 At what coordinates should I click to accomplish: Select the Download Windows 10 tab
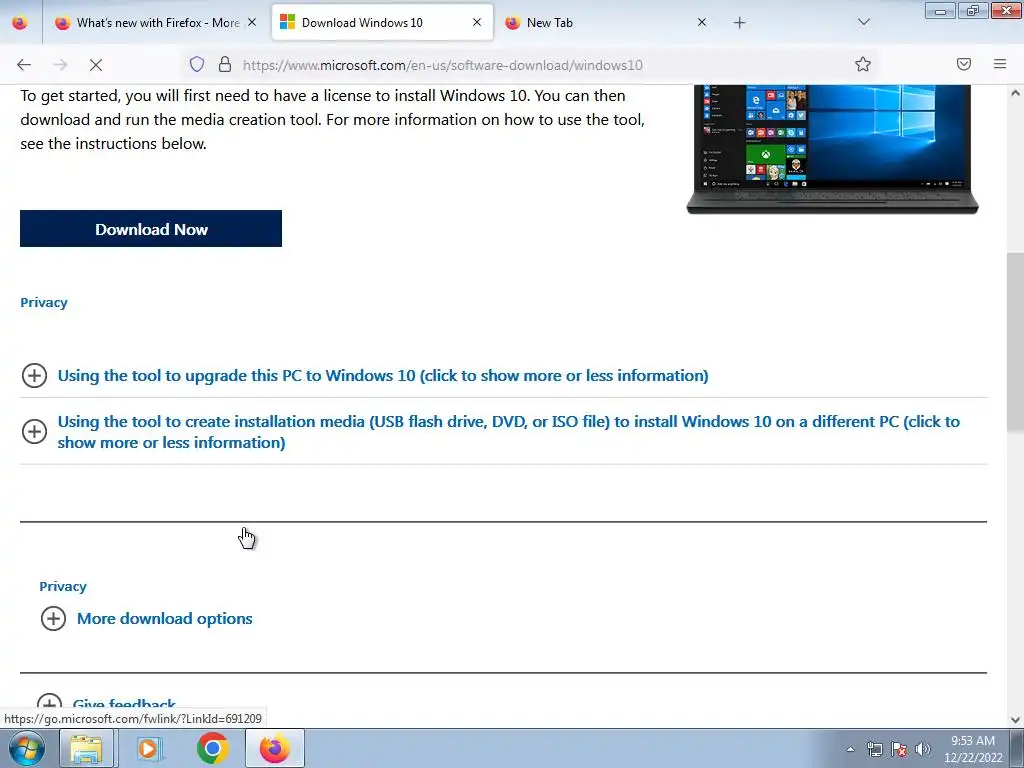pos(382,23)
